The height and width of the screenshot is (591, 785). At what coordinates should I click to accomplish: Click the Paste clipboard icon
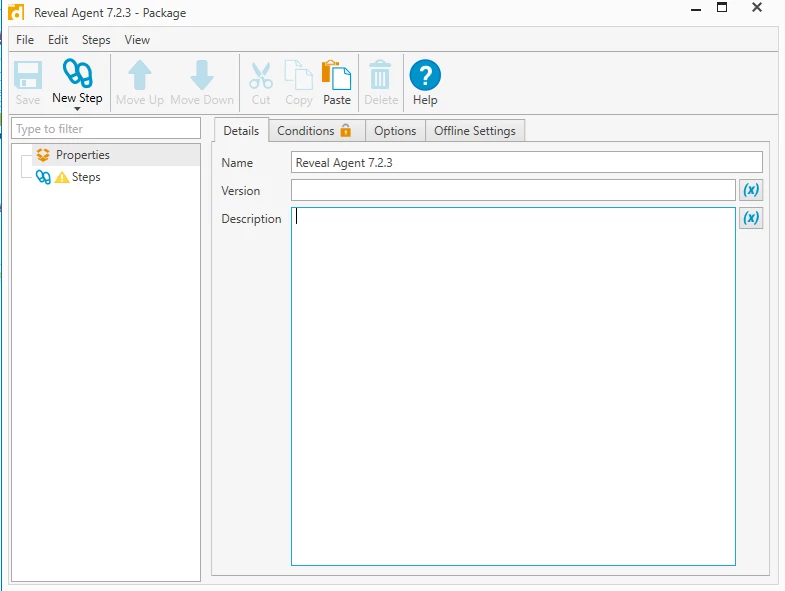336,75
